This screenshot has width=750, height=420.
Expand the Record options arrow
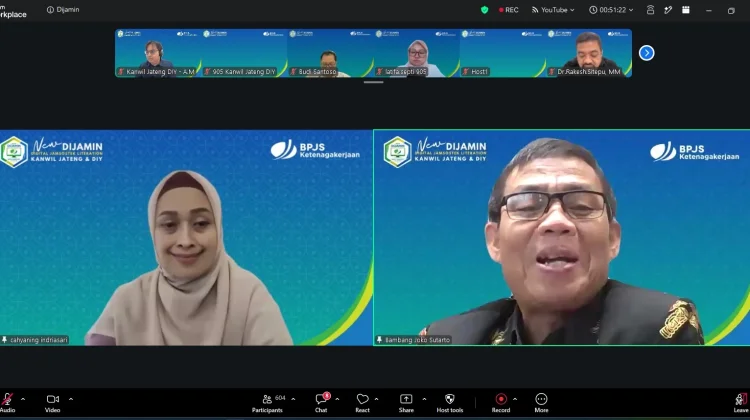point(515,399)
